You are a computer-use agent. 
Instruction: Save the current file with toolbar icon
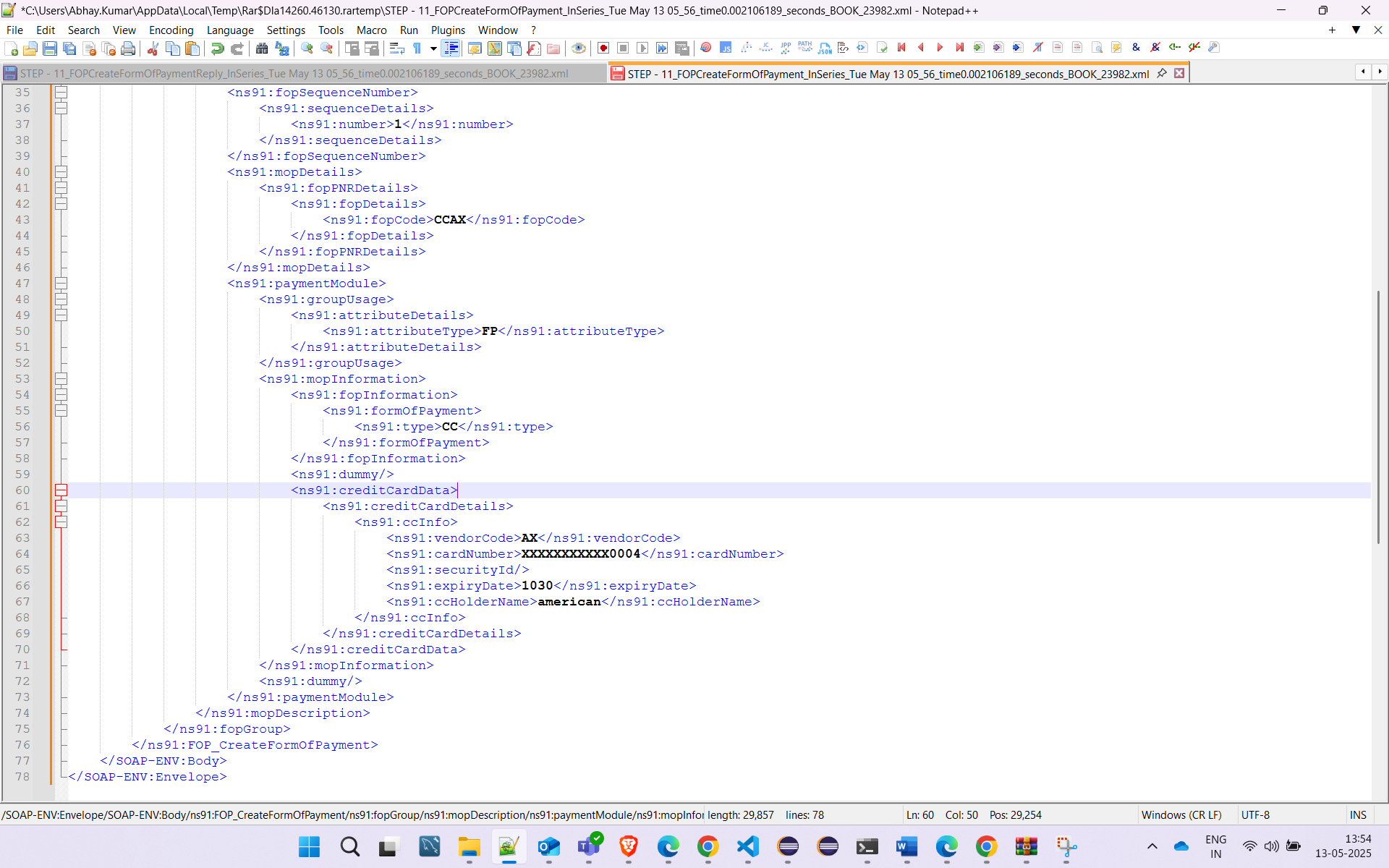tap(50, 48)
